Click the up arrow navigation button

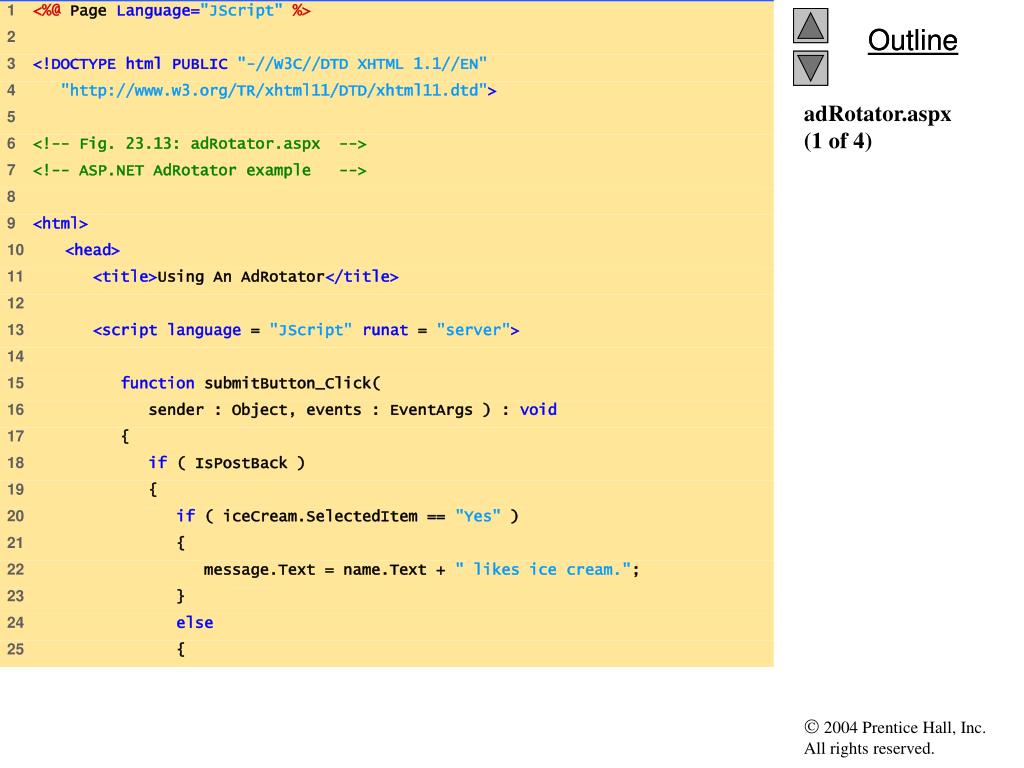tap(810, 25)
